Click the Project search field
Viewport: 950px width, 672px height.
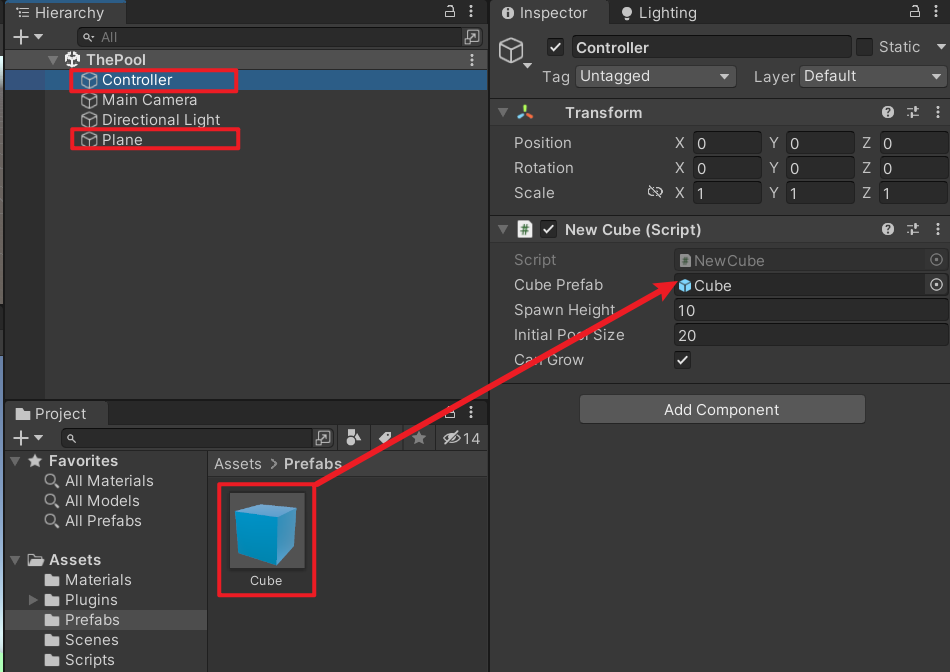pyautogui.click(x=187, y=437)
